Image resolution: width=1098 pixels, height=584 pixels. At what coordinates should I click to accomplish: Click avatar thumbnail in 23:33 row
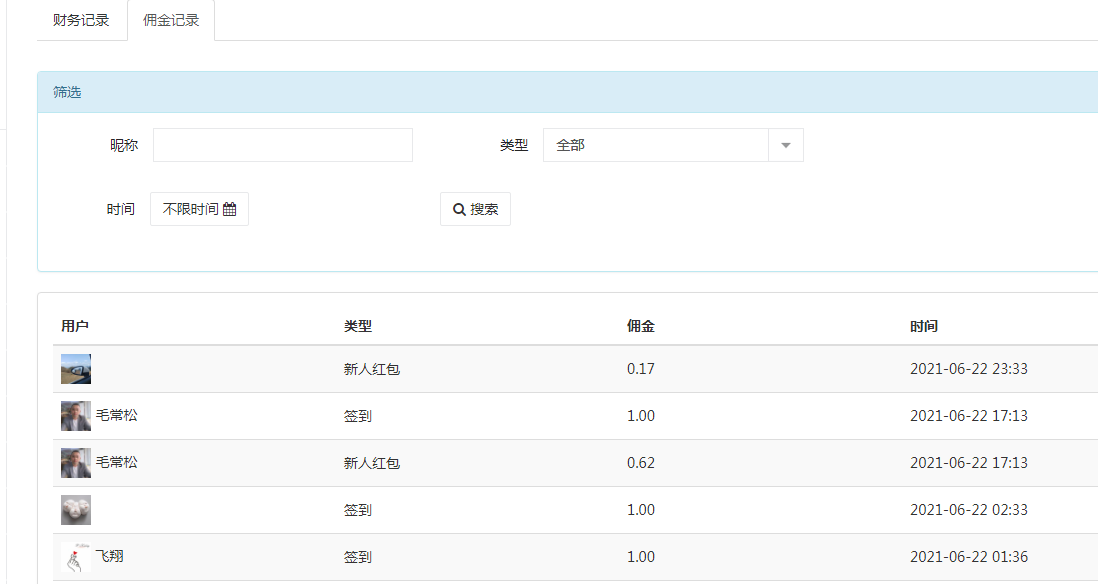tap(76, 369)
